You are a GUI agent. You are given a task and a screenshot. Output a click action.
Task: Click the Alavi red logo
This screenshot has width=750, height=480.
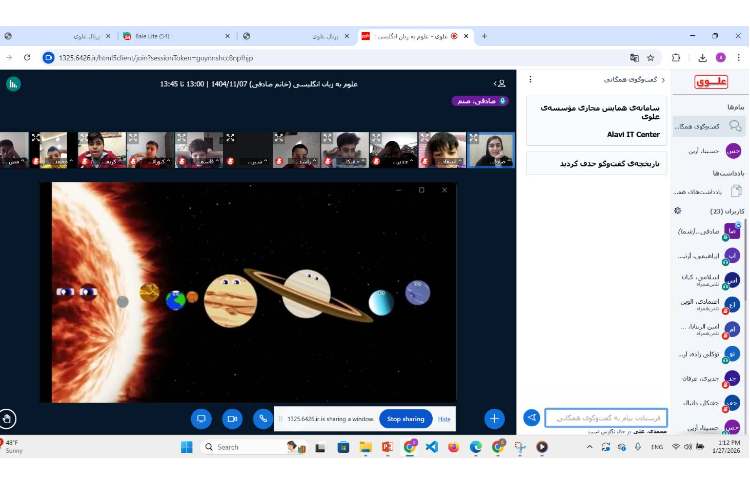[x=711, y=82]
